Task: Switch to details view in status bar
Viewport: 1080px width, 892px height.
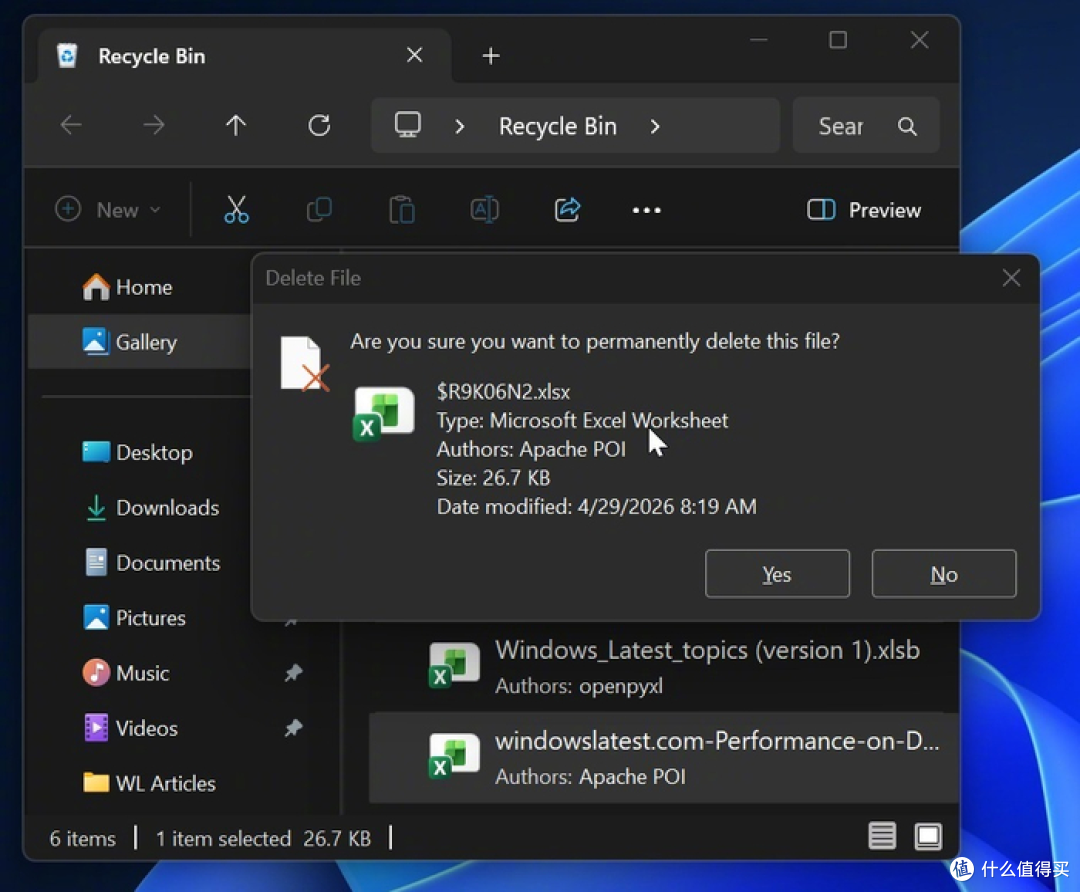Action: coord(882,836)
